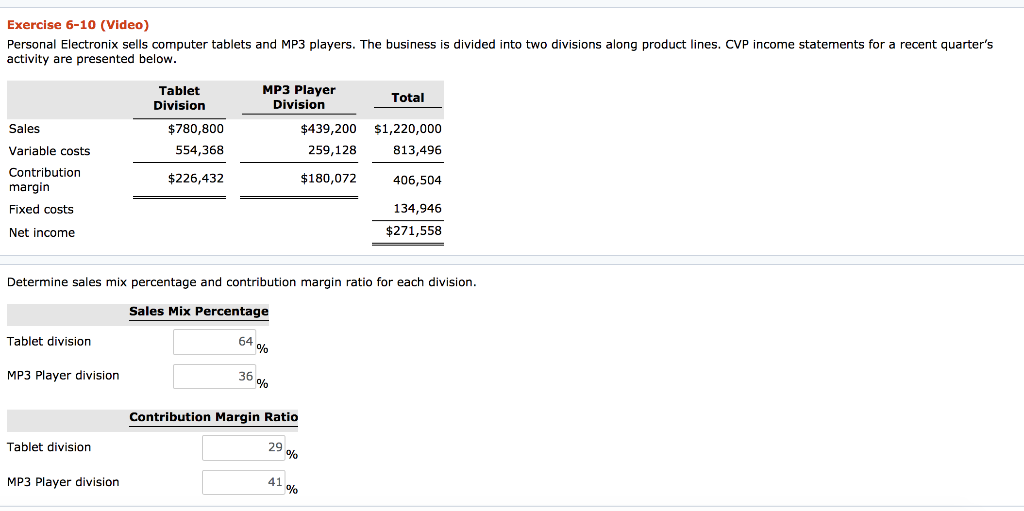
Task: Click the 'Sales' row label
Action: [24, 129]
